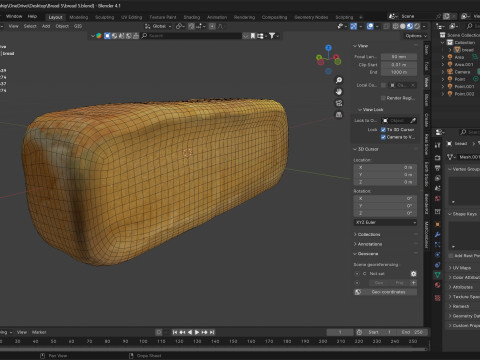Click the asset Search field
Screen dimensions: 480x360
pos(191,36)
